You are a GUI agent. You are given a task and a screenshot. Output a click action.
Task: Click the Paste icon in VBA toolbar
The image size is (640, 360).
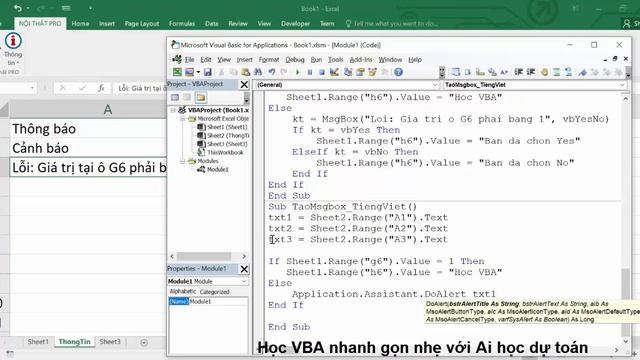click(x=245, y=72)
